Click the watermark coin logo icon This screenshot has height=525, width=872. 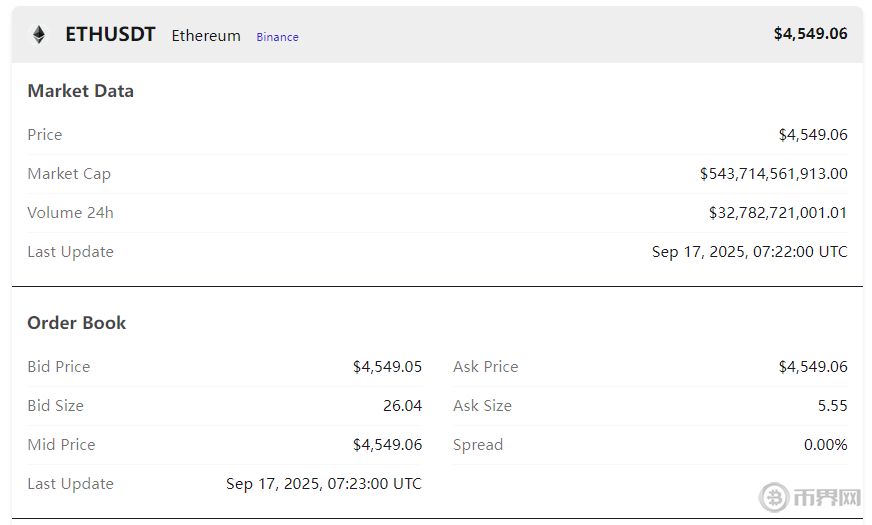(774, 497)
